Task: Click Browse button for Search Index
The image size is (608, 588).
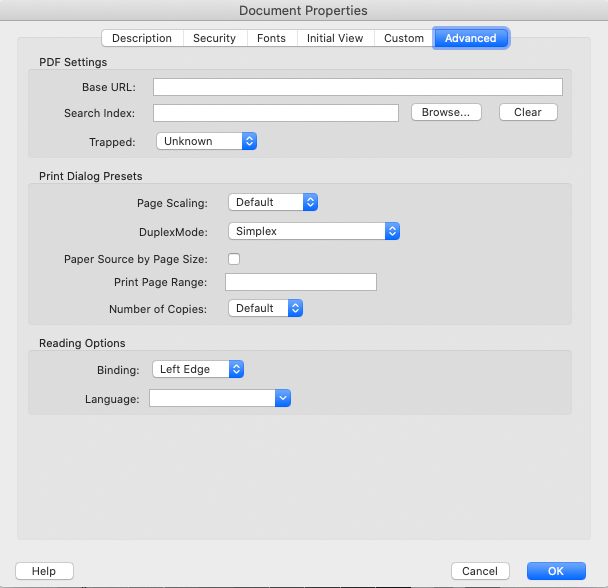Action: (x=445, y=113)
